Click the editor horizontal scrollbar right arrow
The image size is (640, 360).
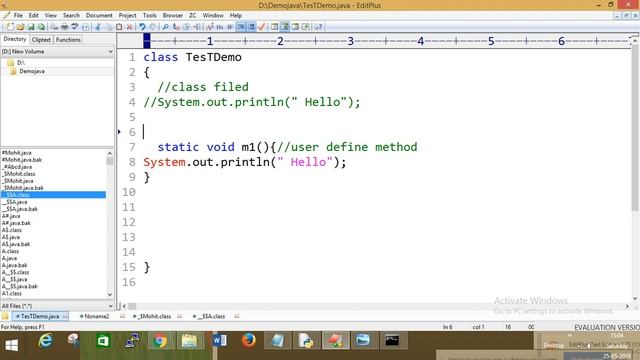coord(627,306)
